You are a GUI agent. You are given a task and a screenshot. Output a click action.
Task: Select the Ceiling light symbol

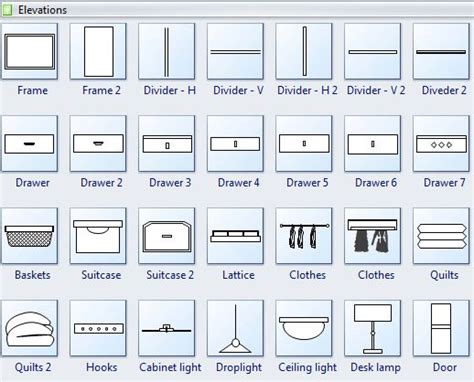click(304, 328)
